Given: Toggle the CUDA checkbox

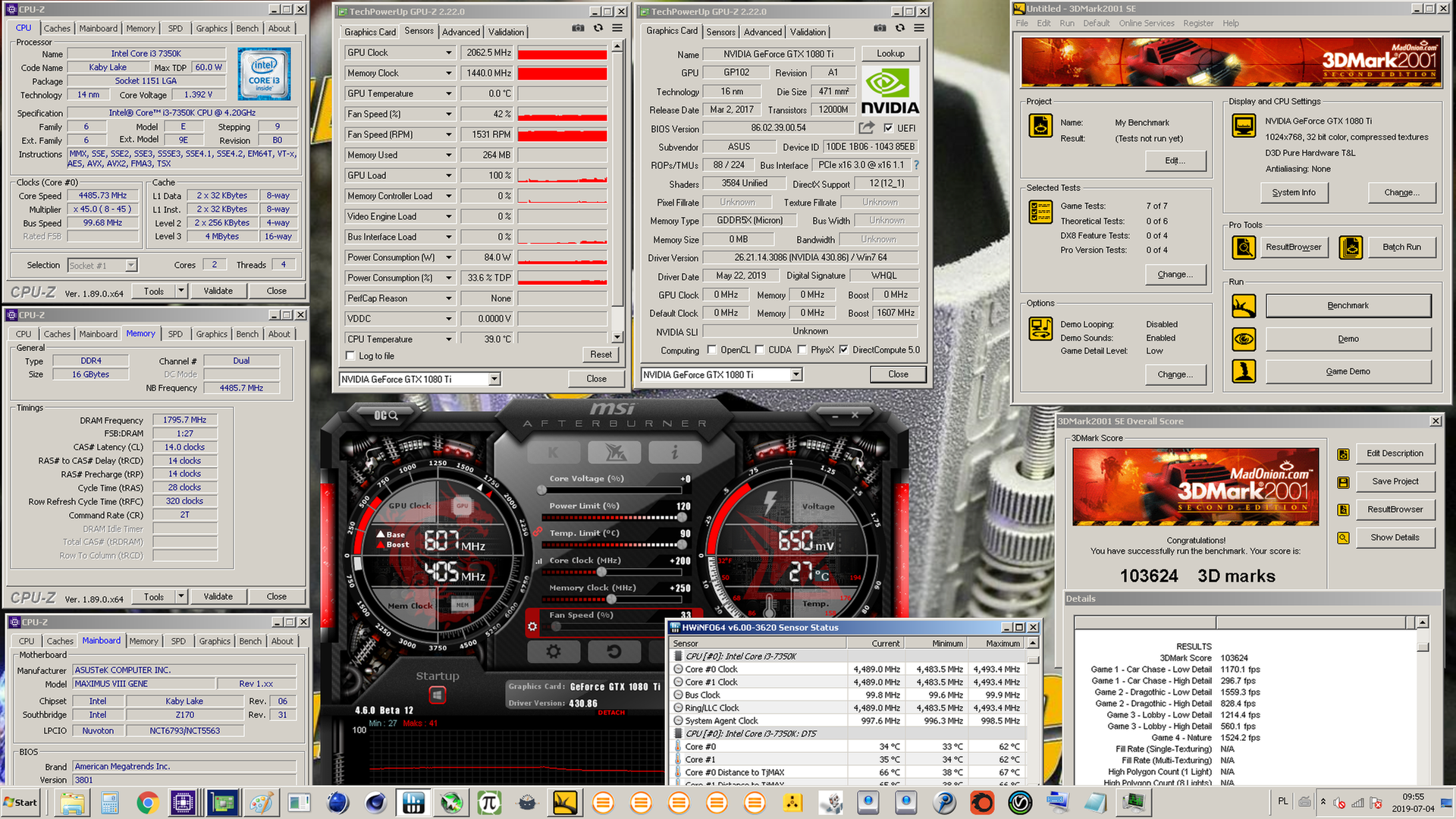Looking at the screenshot, I should pyautogui.click(x=759, y=350).
